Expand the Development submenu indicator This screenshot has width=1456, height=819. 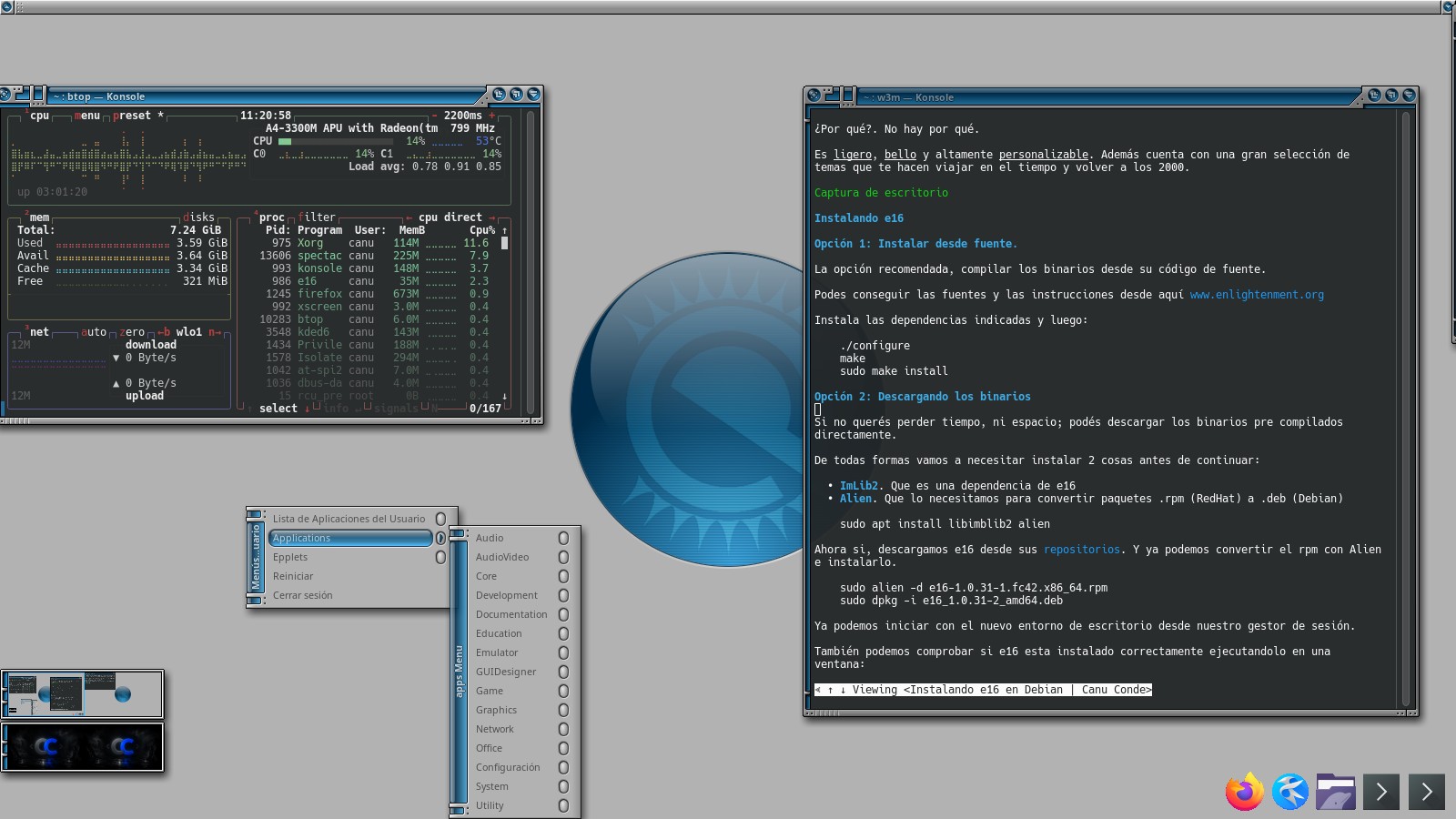click(x=563, y=595)
